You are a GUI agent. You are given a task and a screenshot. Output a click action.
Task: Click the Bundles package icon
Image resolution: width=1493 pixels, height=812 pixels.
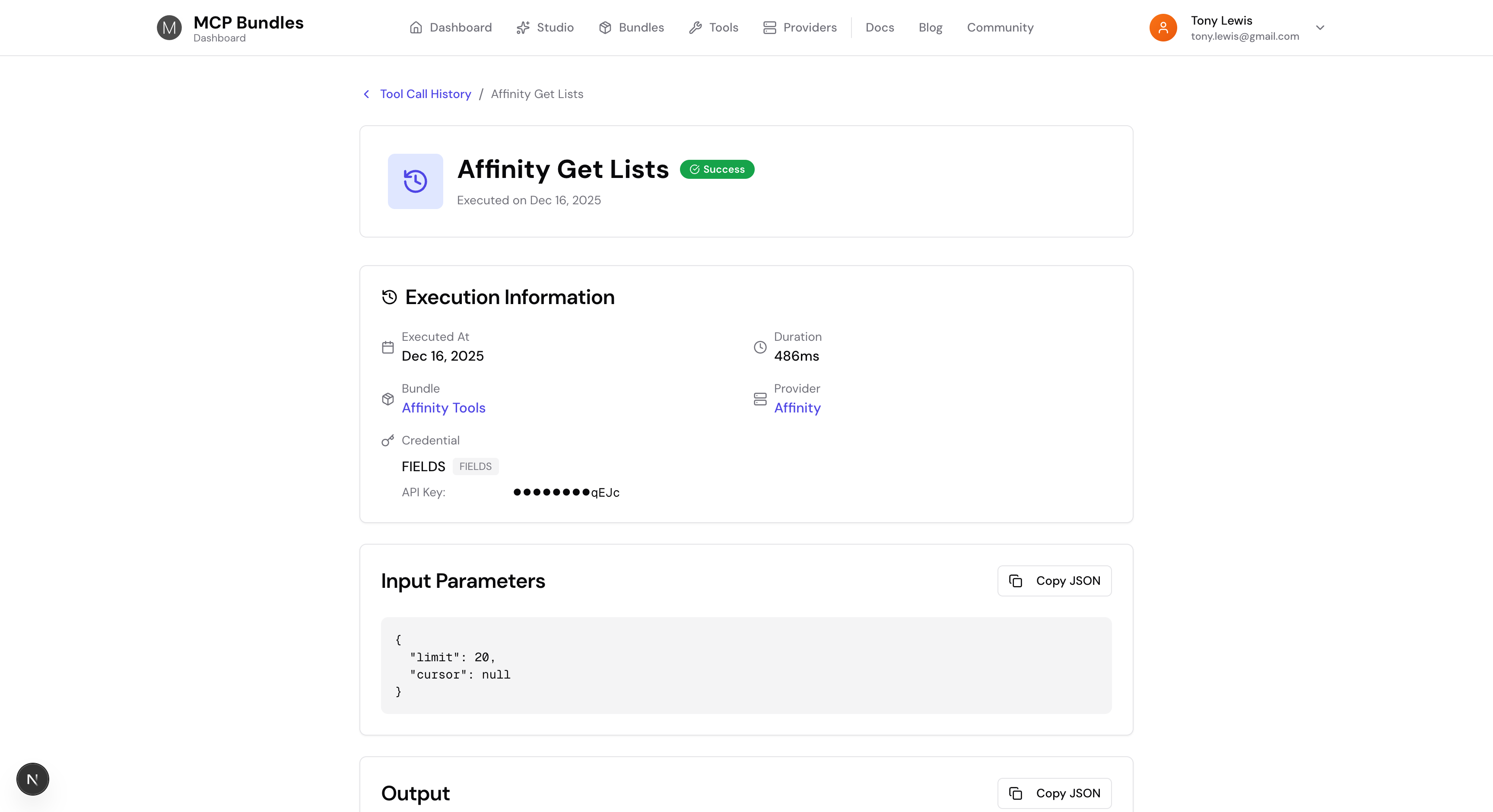606,27
